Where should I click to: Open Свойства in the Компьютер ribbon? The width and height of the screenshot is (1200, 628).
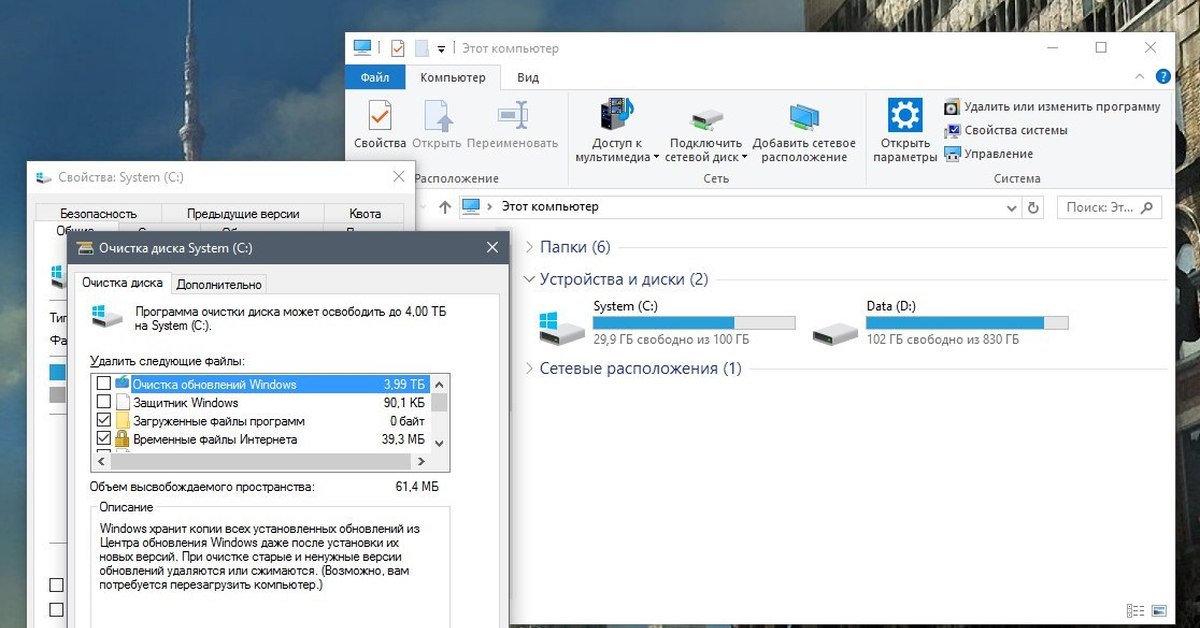pos(380,125)
